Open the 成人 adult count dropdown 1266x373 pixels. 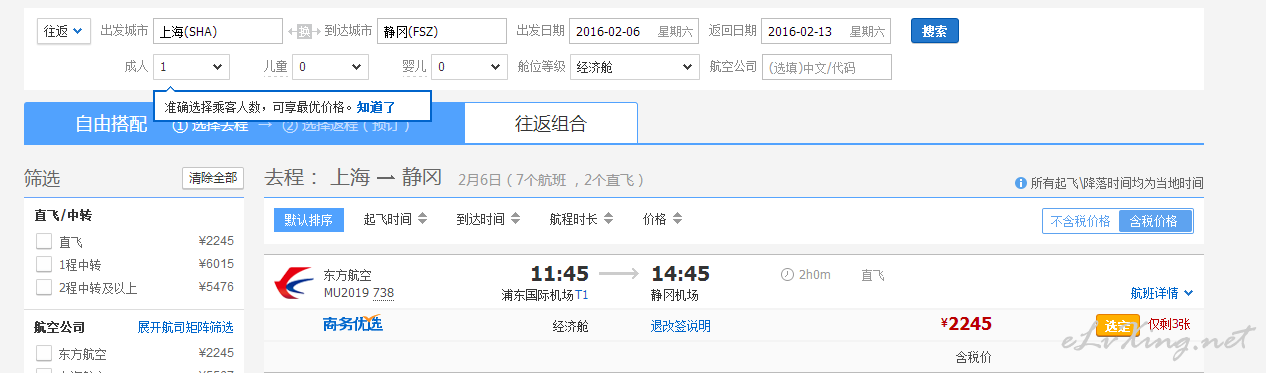click(x=192, y=67)
